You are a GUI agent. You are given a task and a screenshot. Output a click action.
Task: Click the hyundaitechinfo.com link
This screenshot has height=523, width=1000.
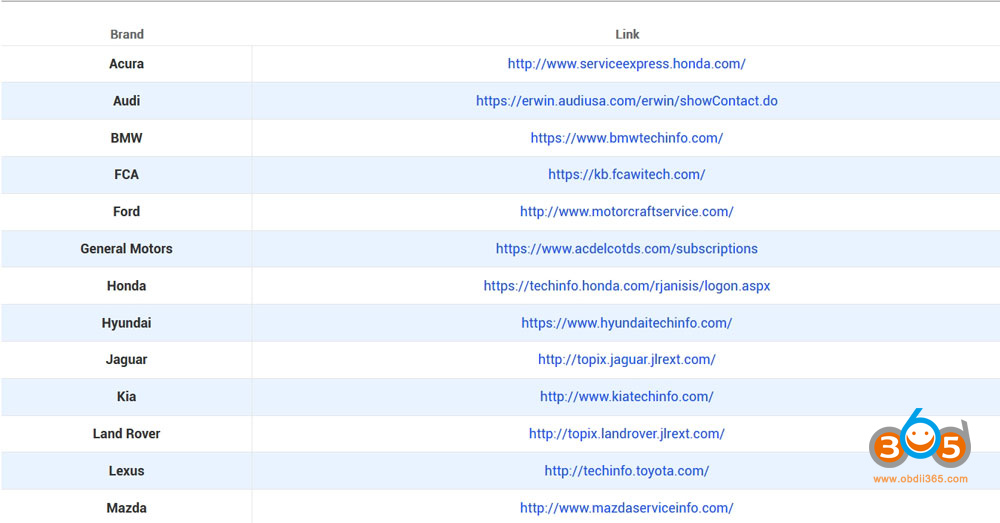pyautogui.click(x=626, y=323)
